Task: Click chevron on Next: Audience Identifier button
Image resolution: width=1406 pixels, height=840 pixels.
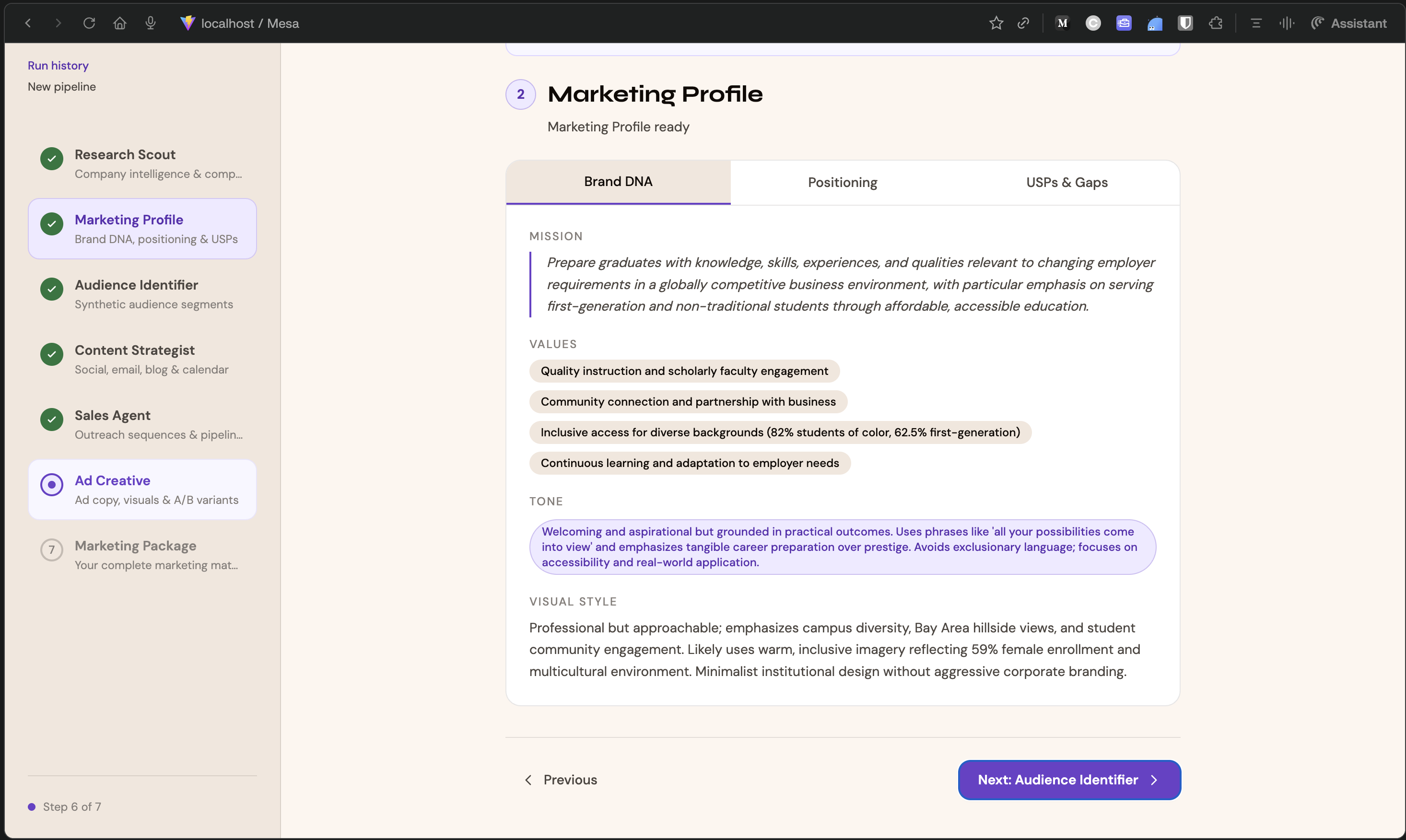Action: click(x=1154, y=780)
